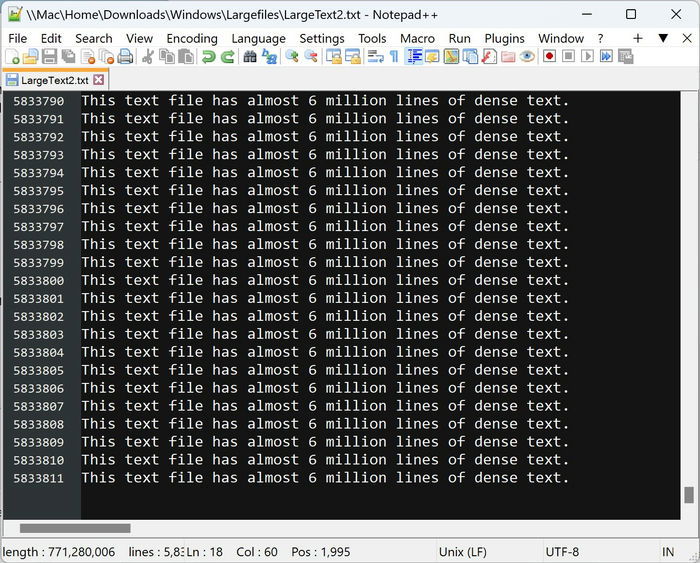Open the Encoding menu

[x=192, y=38]
